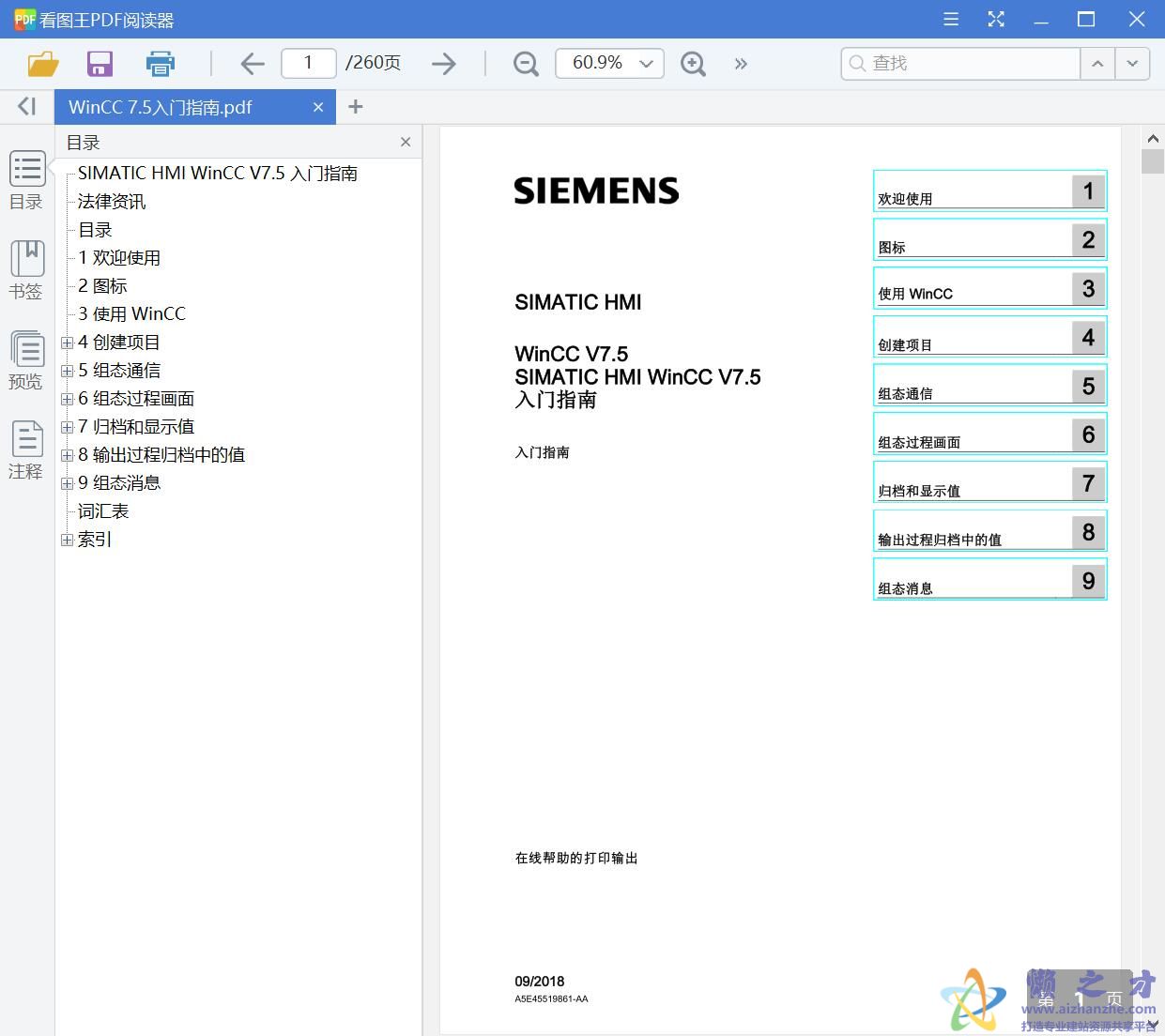Open the 注释 annotations sidebar icon
Screen dimensions: 1165x1036
coord(26,450)
